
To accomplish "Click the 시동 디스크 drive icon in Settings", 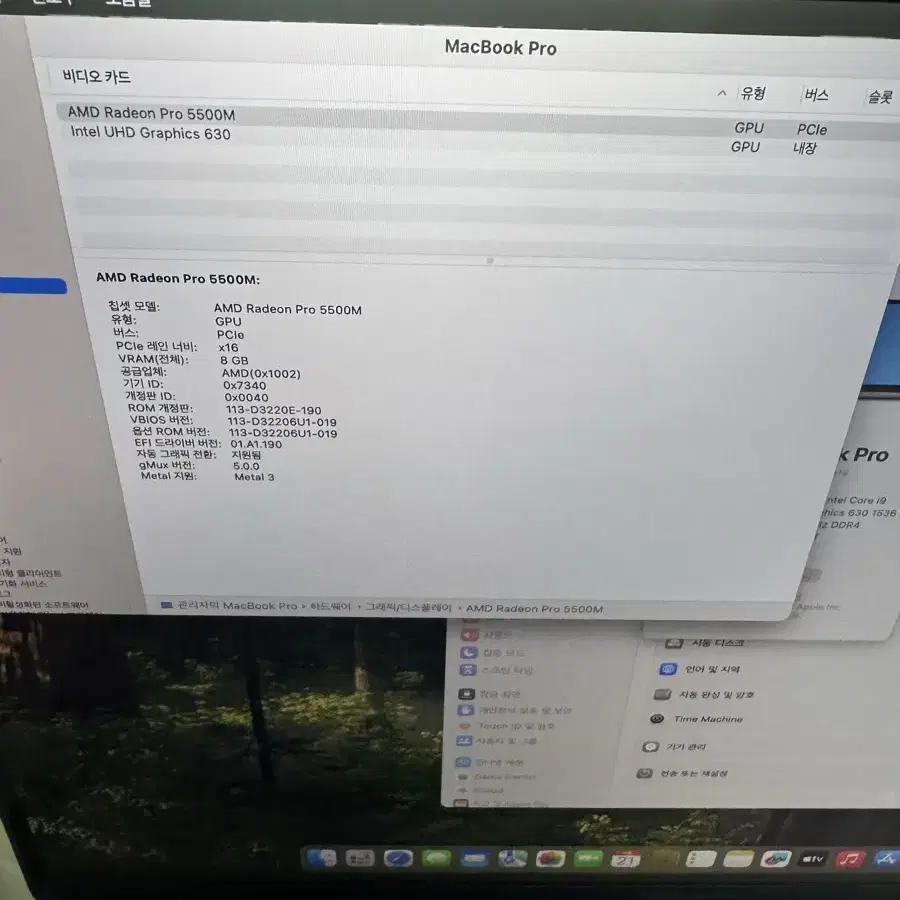I will pos(673,643).
